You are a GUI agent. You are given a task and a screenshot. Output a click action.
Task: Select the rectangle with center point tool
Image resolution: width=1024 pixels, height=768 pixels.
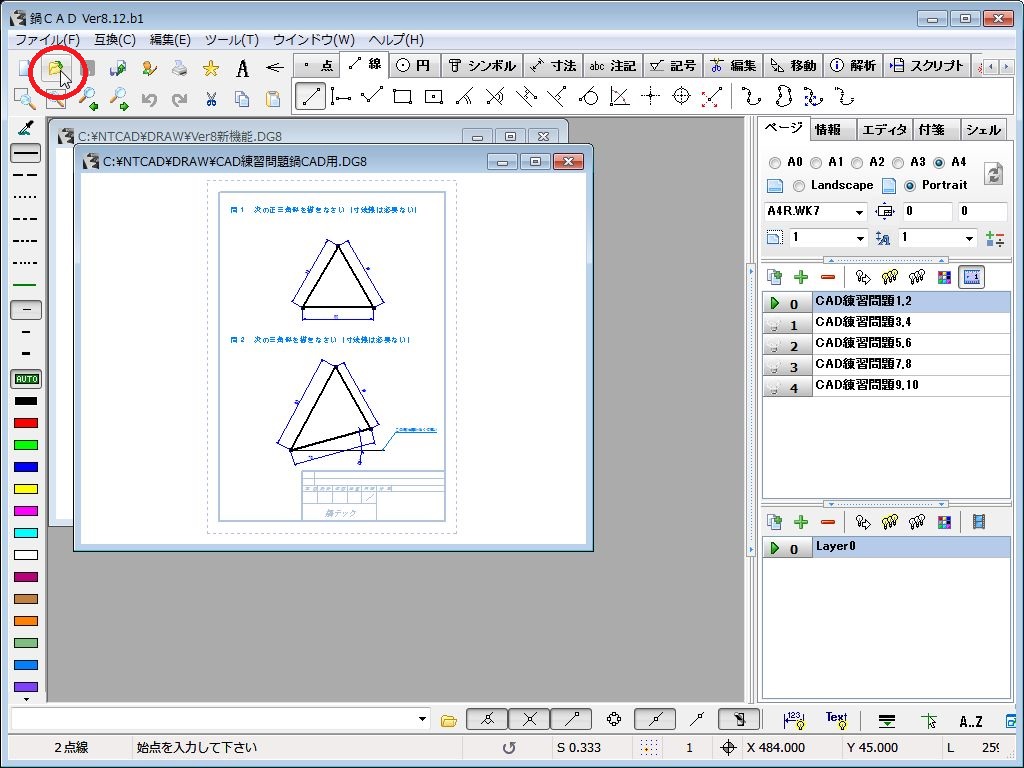433,97
